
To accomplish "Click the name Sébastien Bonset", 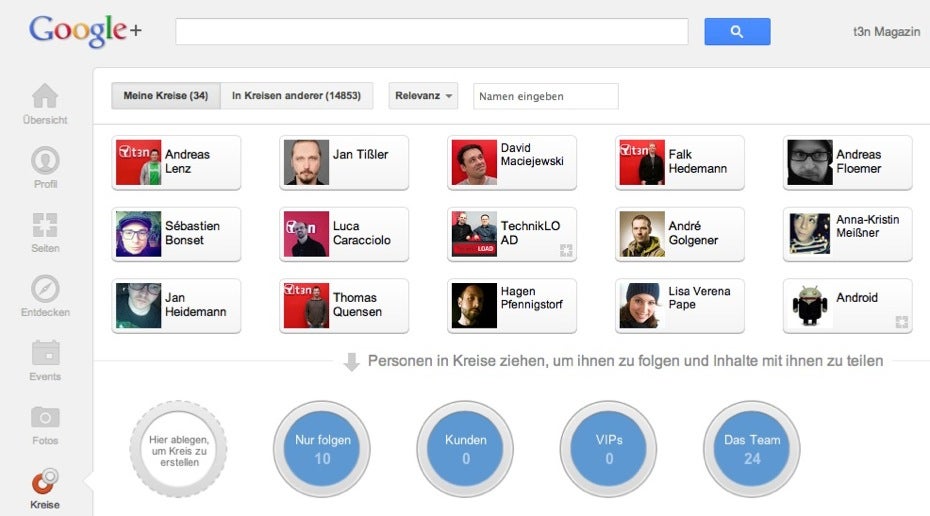I will (x=192, y=233).
